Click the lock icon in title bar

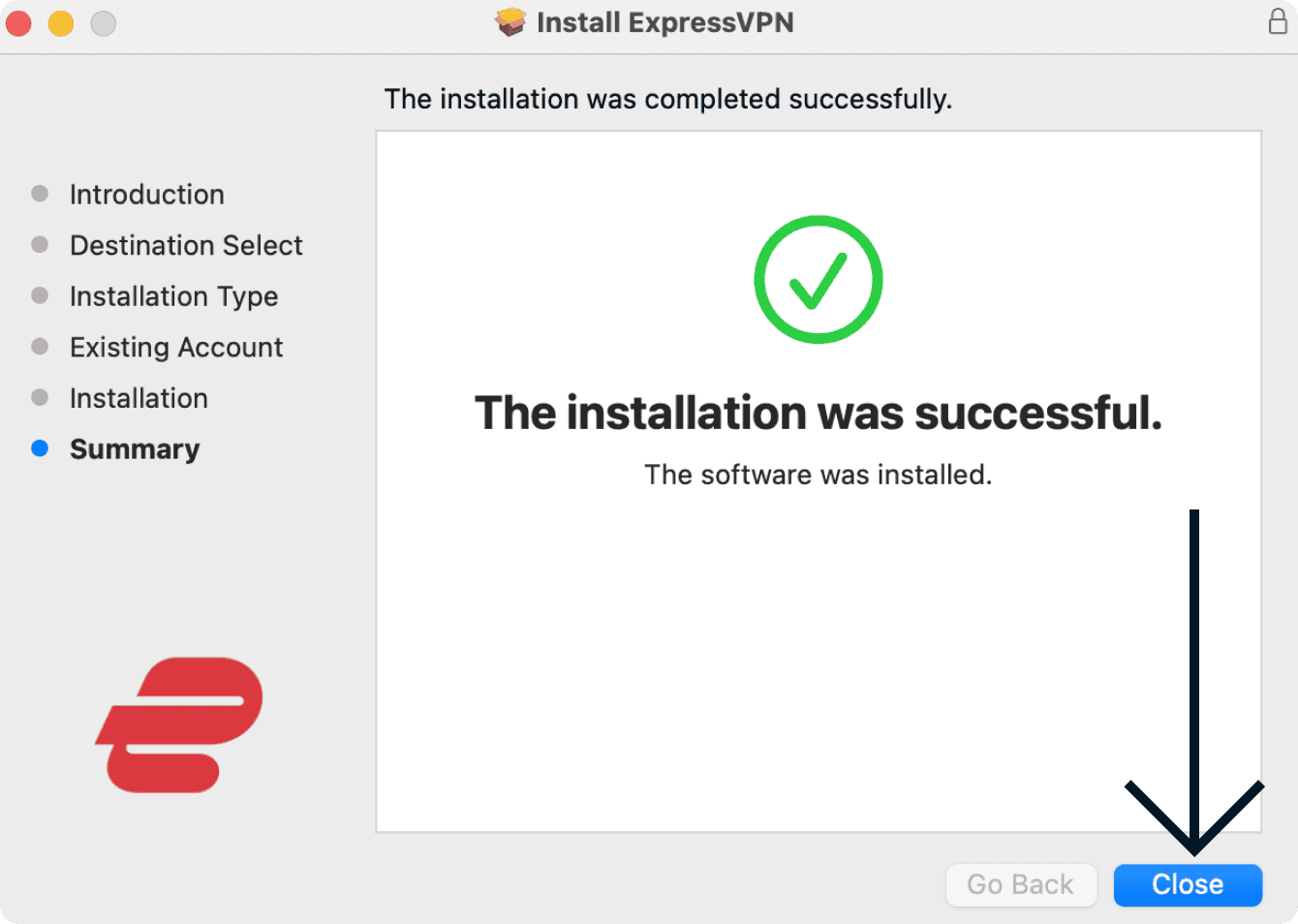[1278, 21]
